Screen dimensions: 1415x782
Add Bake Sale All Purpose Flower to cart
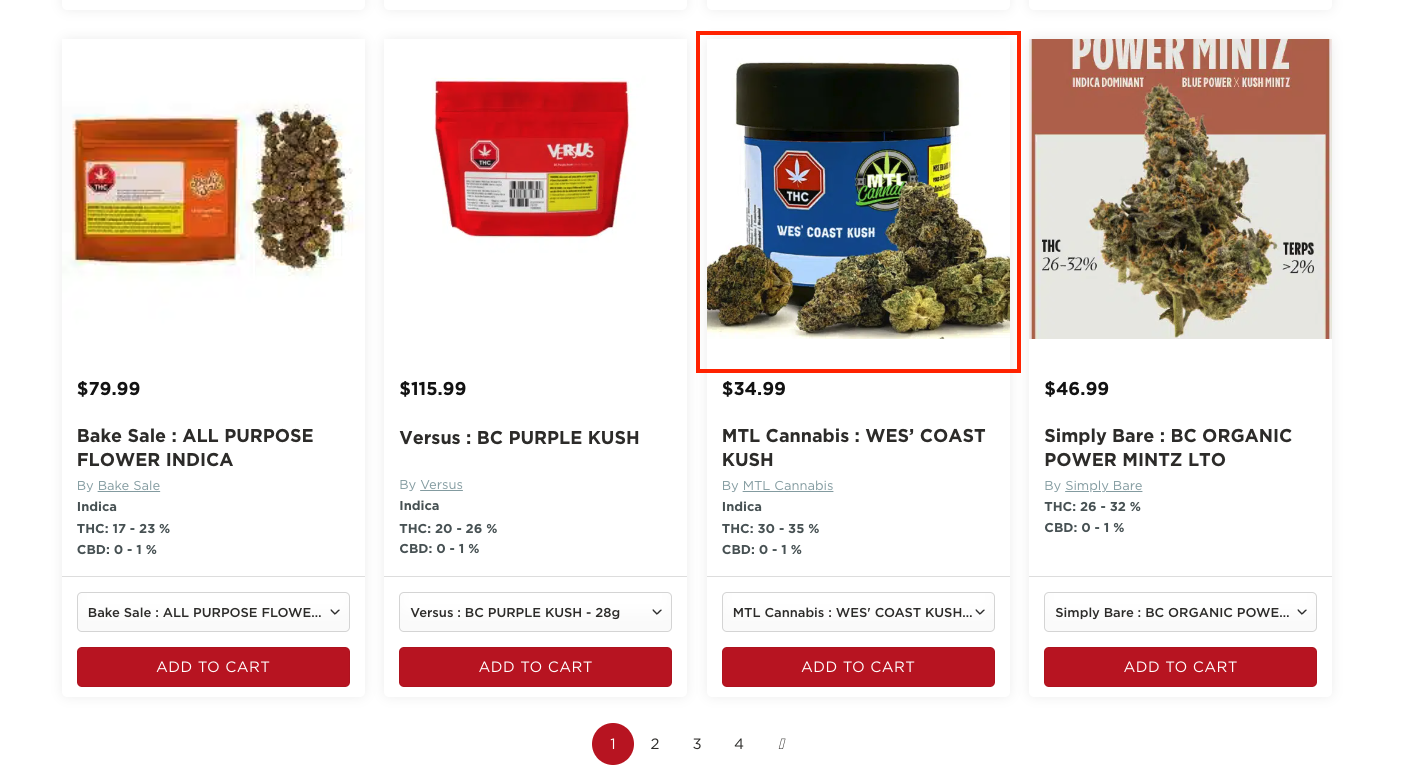point(213,667)
